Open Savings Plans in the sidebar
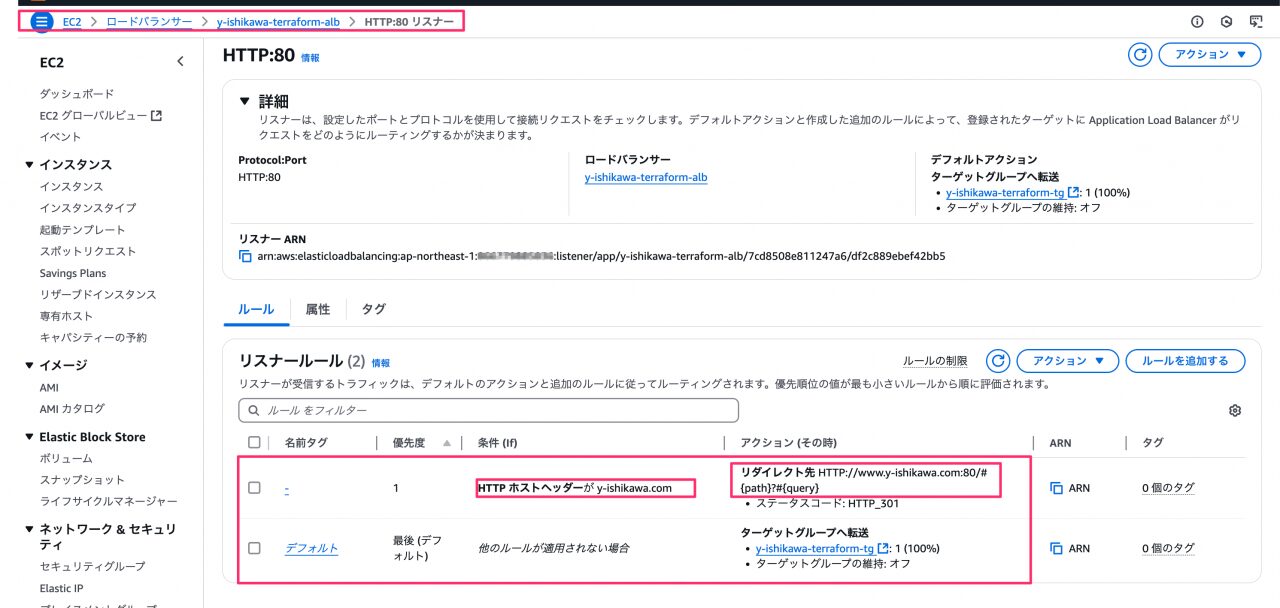This screenshot has width=1280, height=608. (73, 273)
